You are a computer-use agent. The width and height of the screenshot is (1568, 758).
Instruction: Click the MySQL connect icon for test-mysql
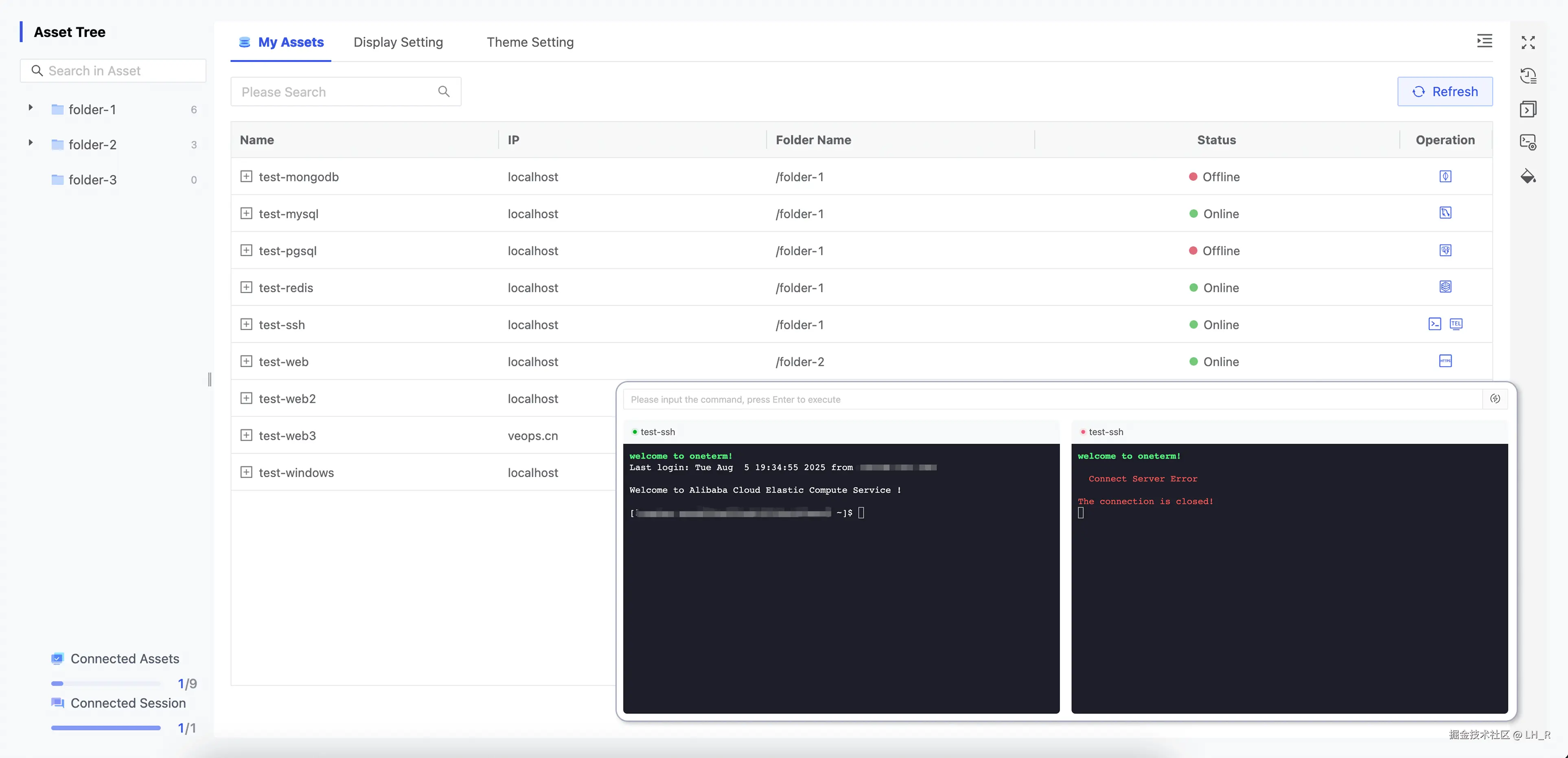click(x=1445, y=213)
